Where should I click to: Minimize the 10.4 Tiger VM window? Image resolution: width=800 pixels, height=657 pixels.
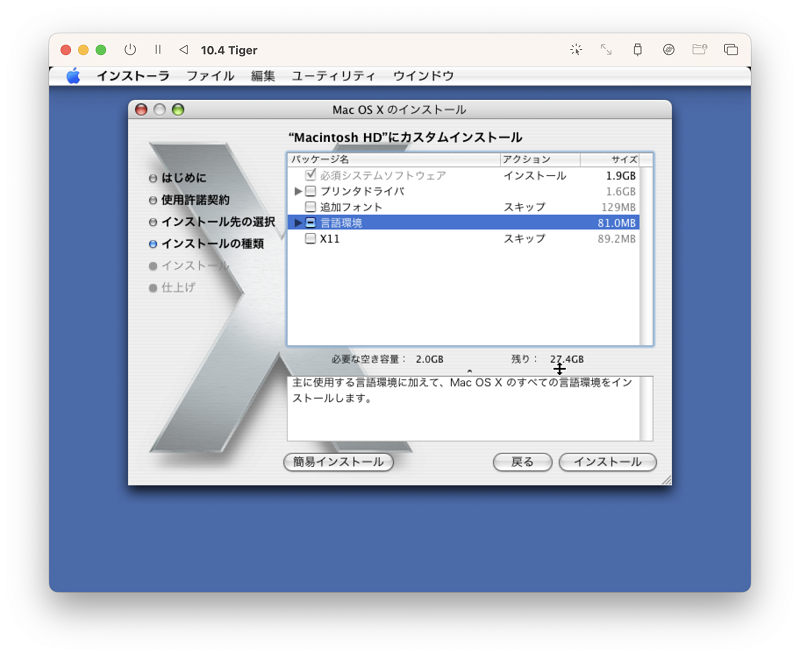(83, 49)
